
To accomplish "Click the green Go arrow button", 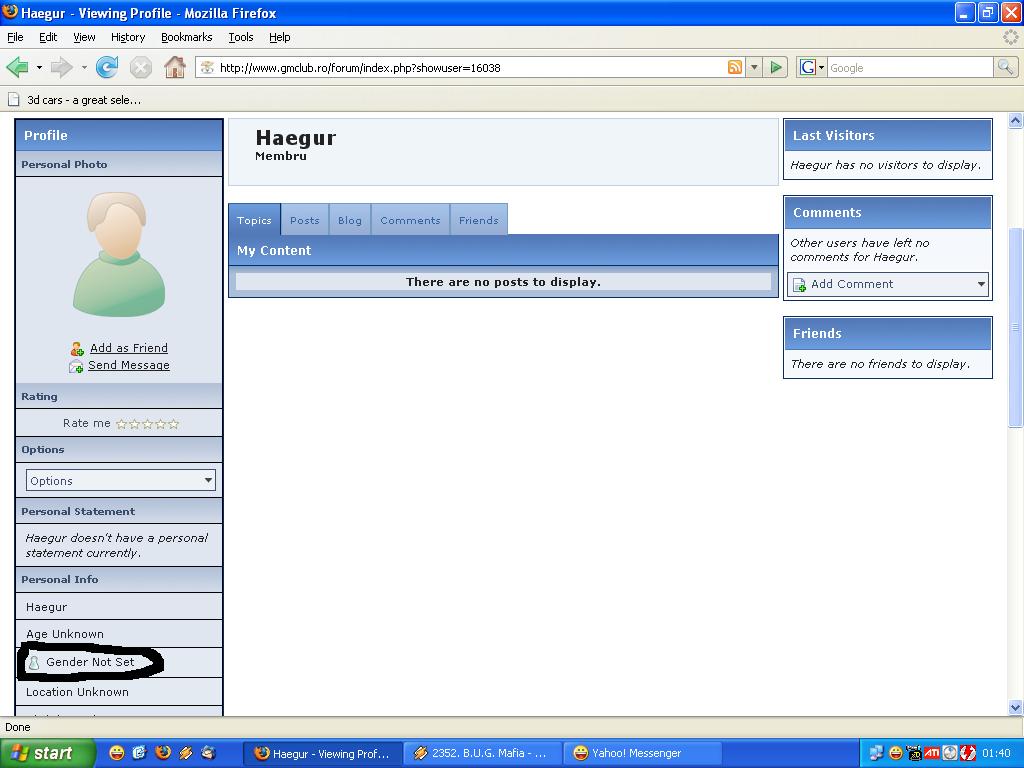I will tap(776, 67).
